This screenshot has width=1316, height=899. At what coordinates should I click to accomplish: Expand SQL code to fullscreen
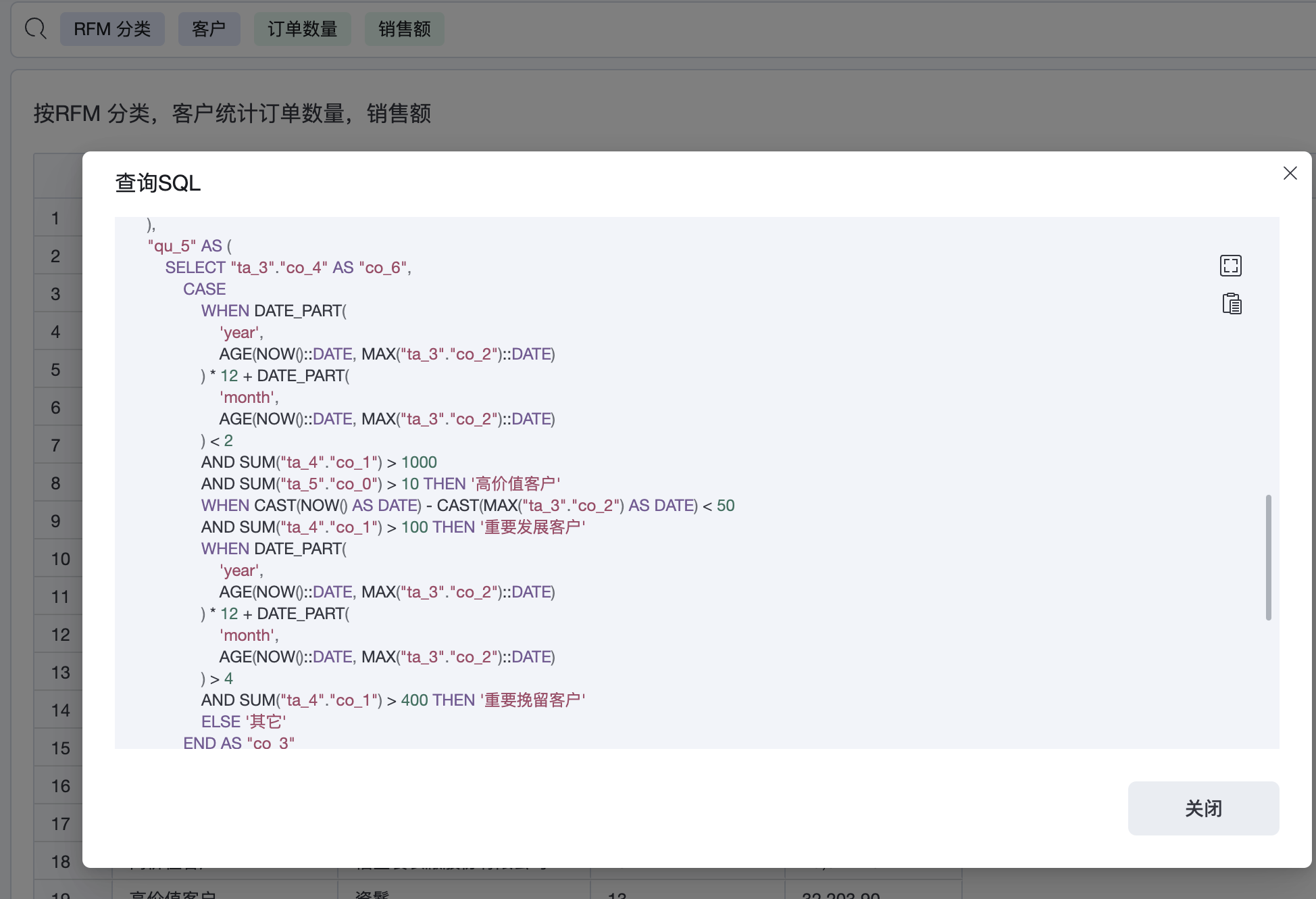click(x=1230, y=266)
